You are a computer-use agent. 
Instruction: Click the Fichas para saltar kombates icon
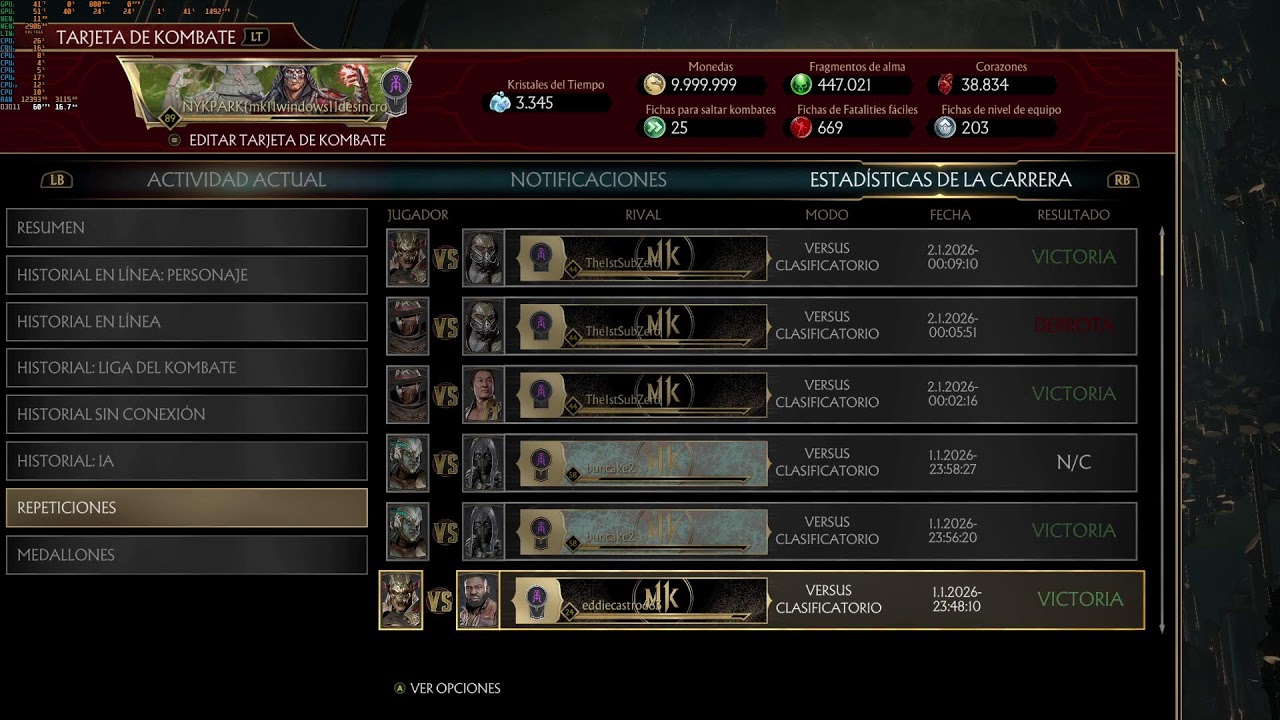coord(654,127)
